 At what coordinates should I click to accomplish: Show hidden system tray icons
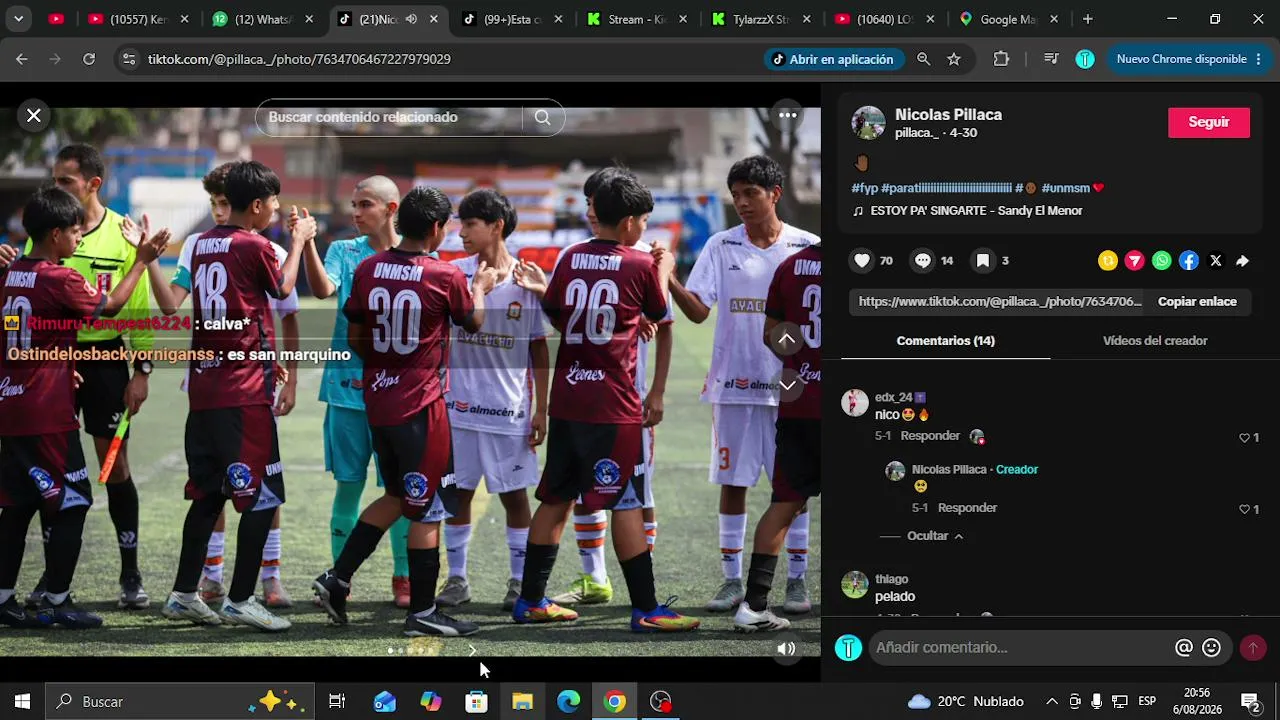click(x=1051, y=702)
